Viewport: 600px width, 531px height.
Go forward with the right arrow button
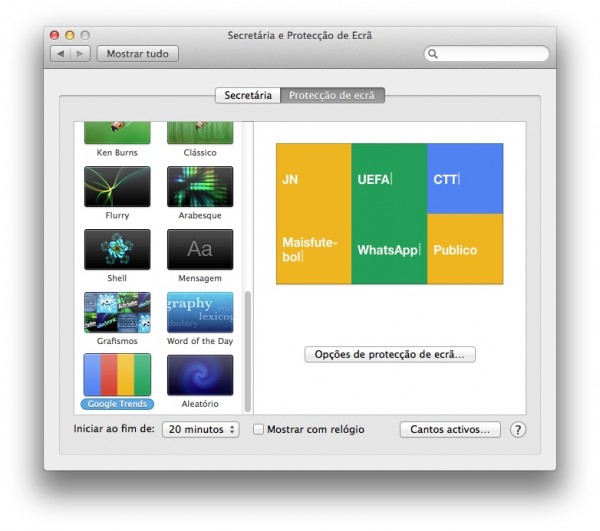pyautogui.click(x=80, y=54)
